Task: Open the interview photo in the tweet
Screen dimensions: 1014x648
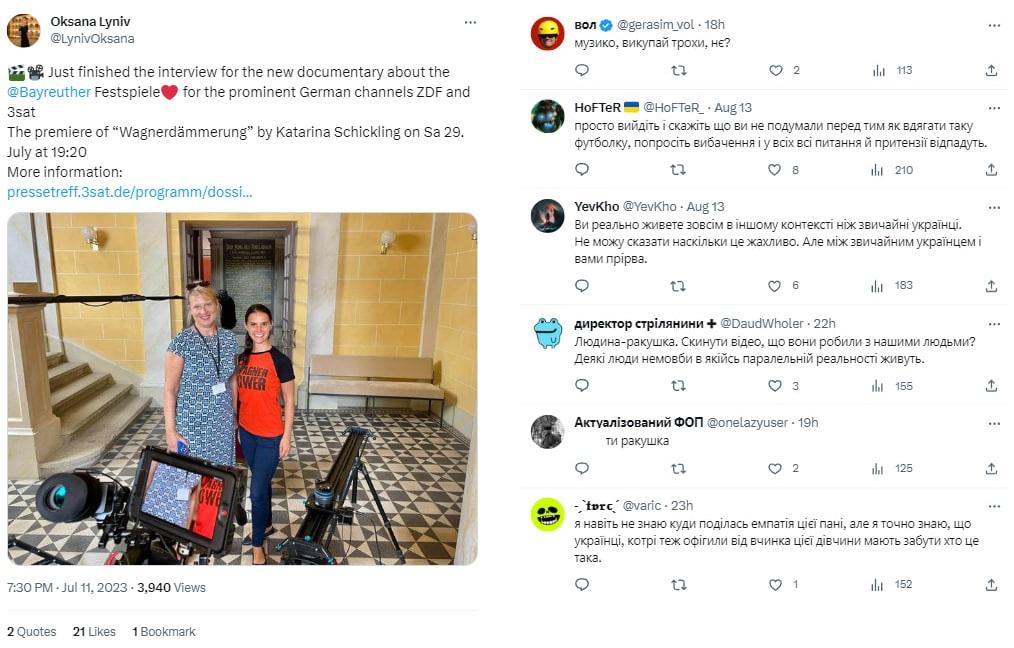Action: point(243,389)
